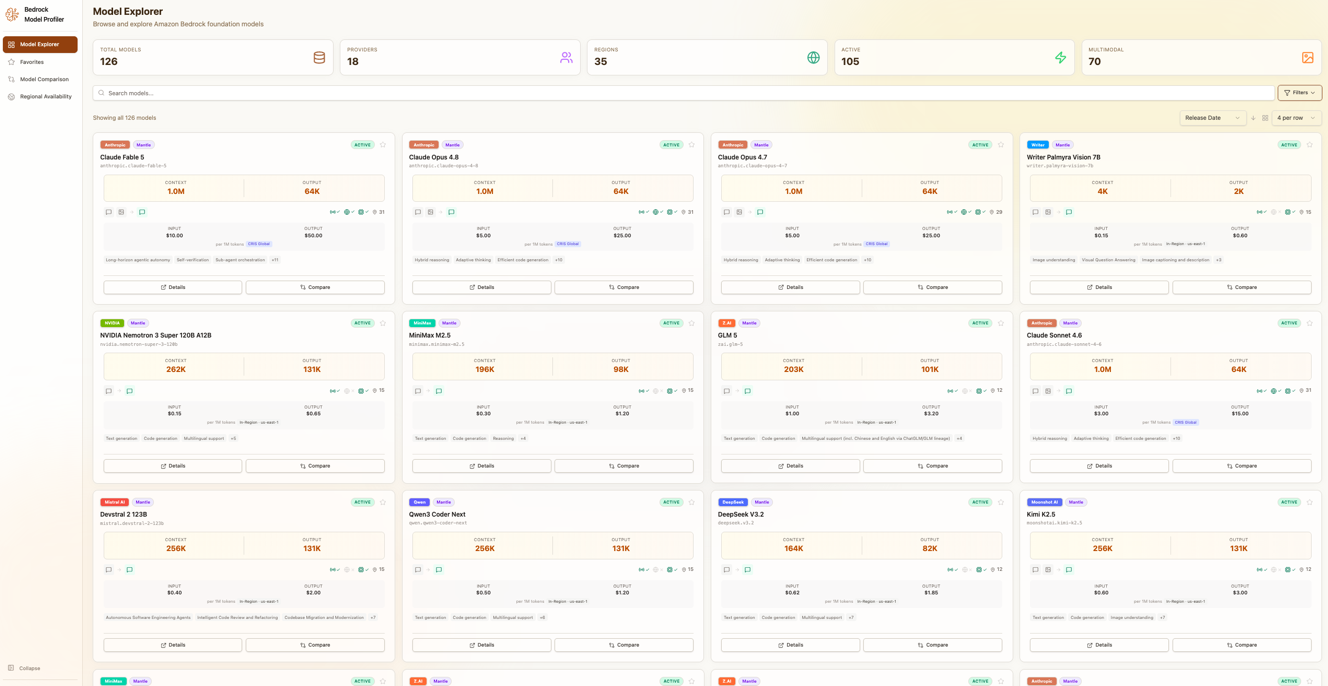Click the Total Models database icon
Image resolution: width=1328 pixels, height=686 pixels.
tap(319, 58)
